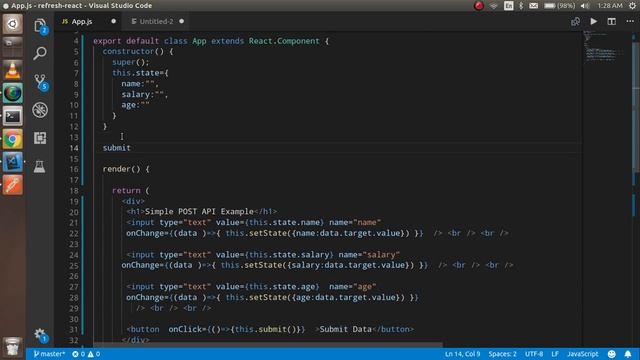Click the vertical editor scrollbar
This screenshot has width=640, height=360.
pyautogui.click(x=636, y=106)
